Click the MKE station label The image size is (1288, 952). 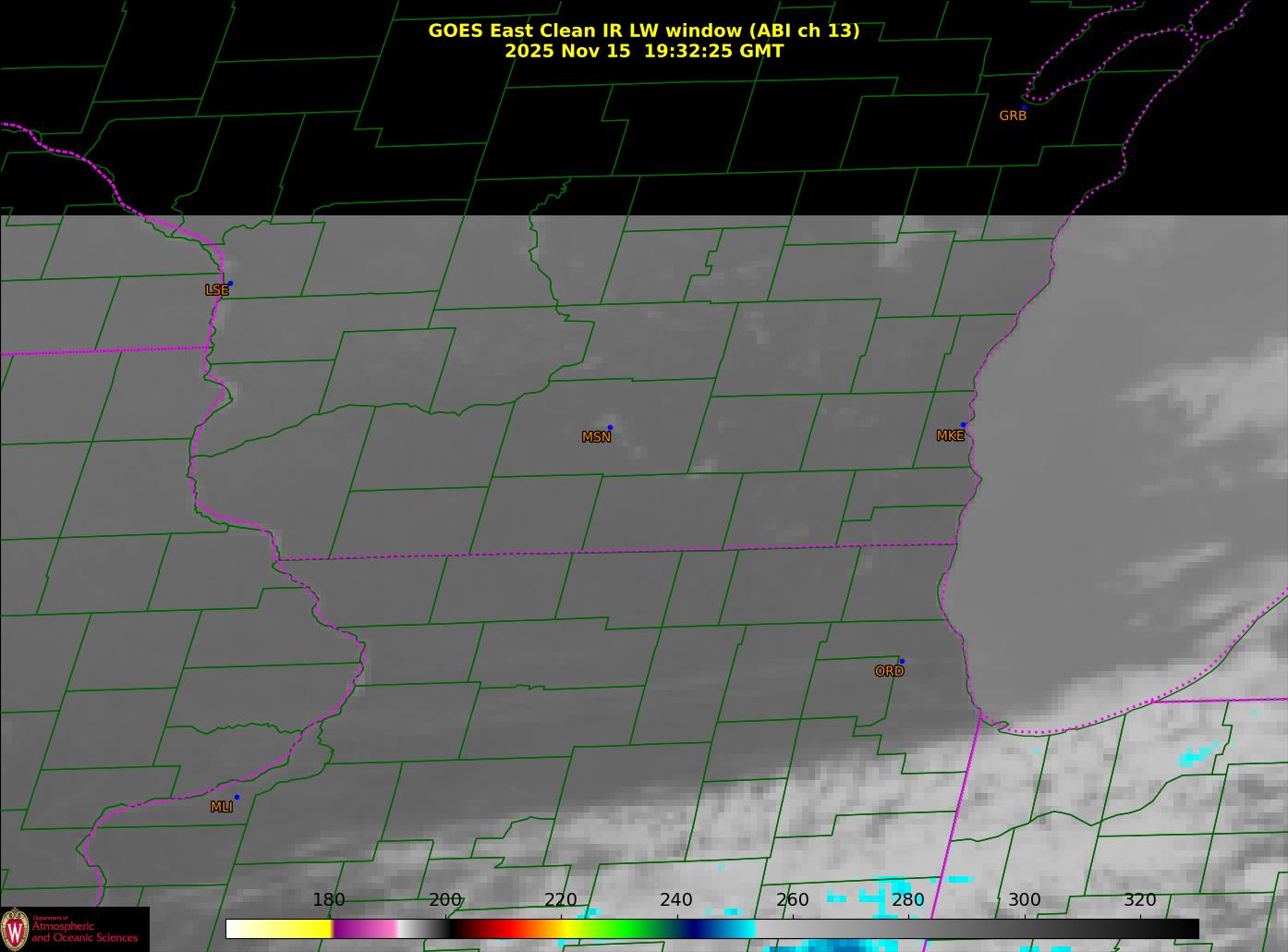pyautogui.click(x=950, y=435)
